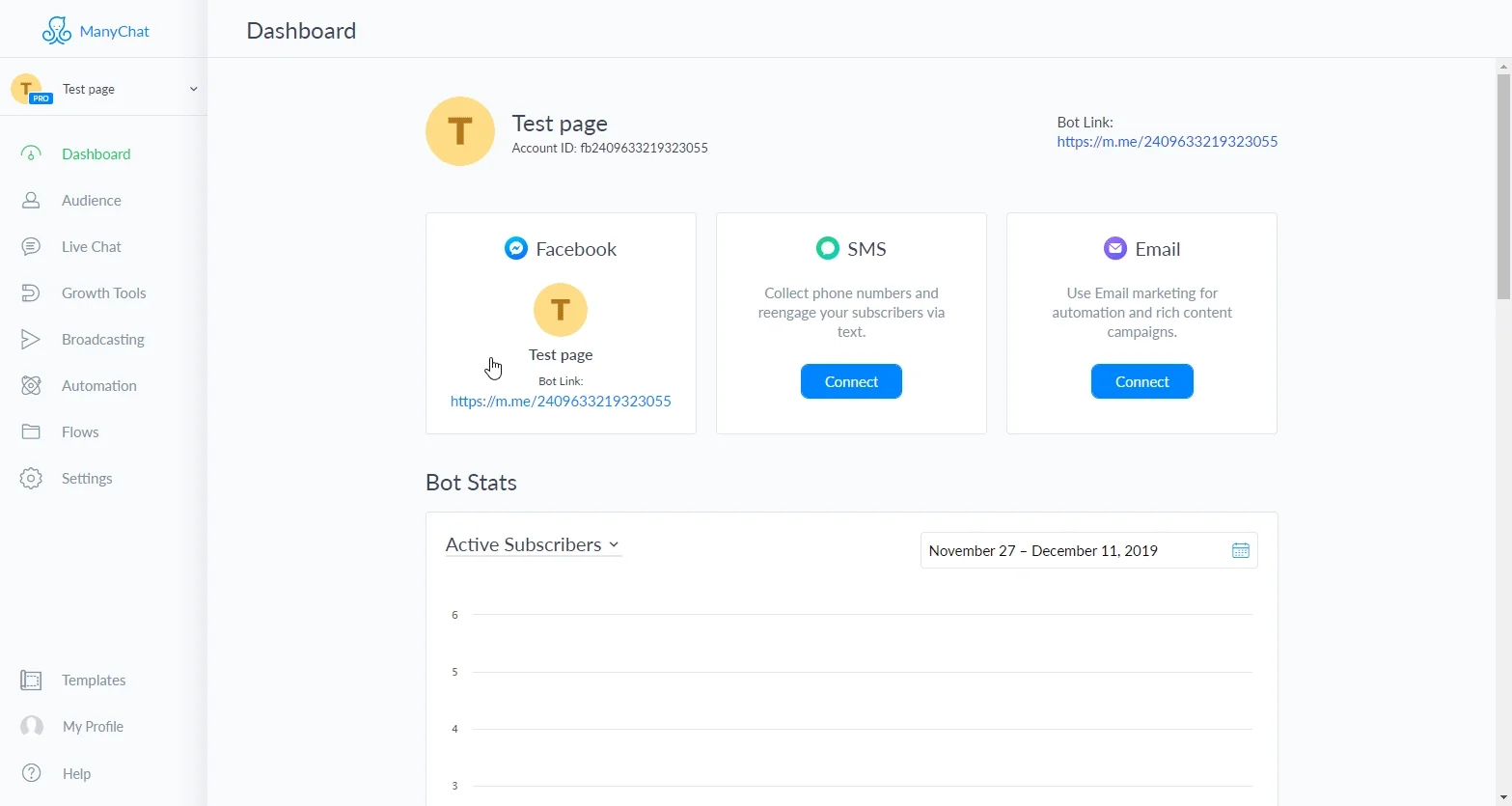Click the Account ID text
1512x806 pixels.
[610, 148]
